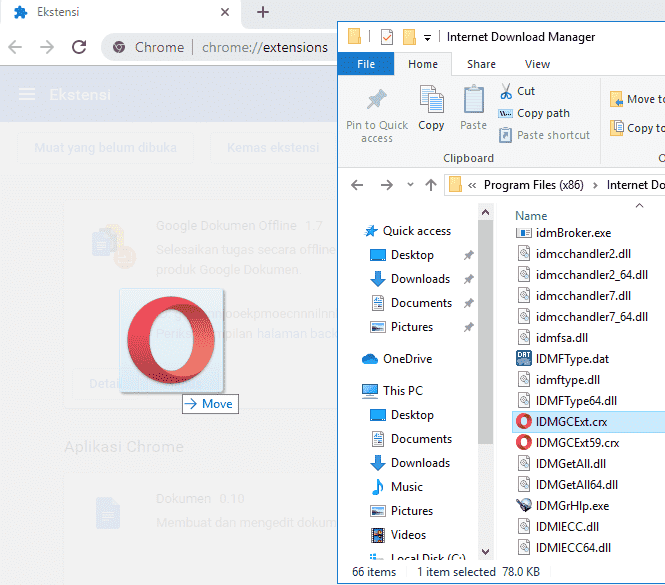The width and height of the screenshot is (665, 585).
Task: Open the Ekstensi hamburger menu
Action: (x=27, y=94)
